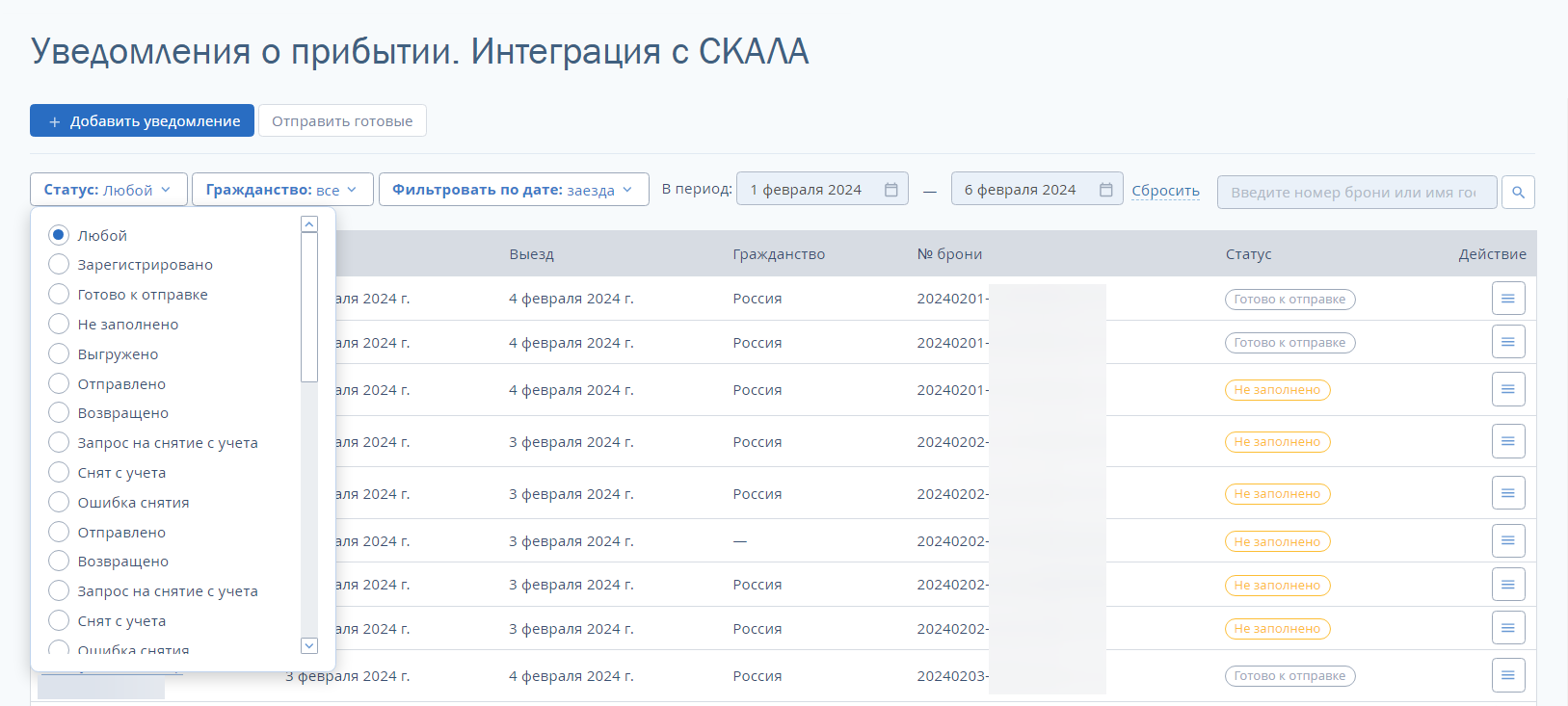1568x706 pixels.
Task: Click Готово к отправке badge in 20240203 row
Action: [1289, 676]
